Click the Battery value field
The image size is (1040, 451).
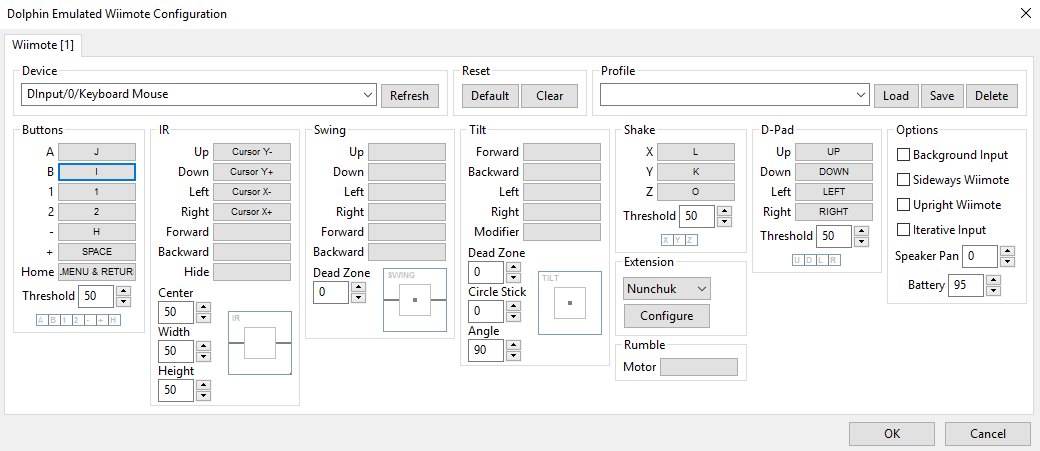[x=966, y=285]
